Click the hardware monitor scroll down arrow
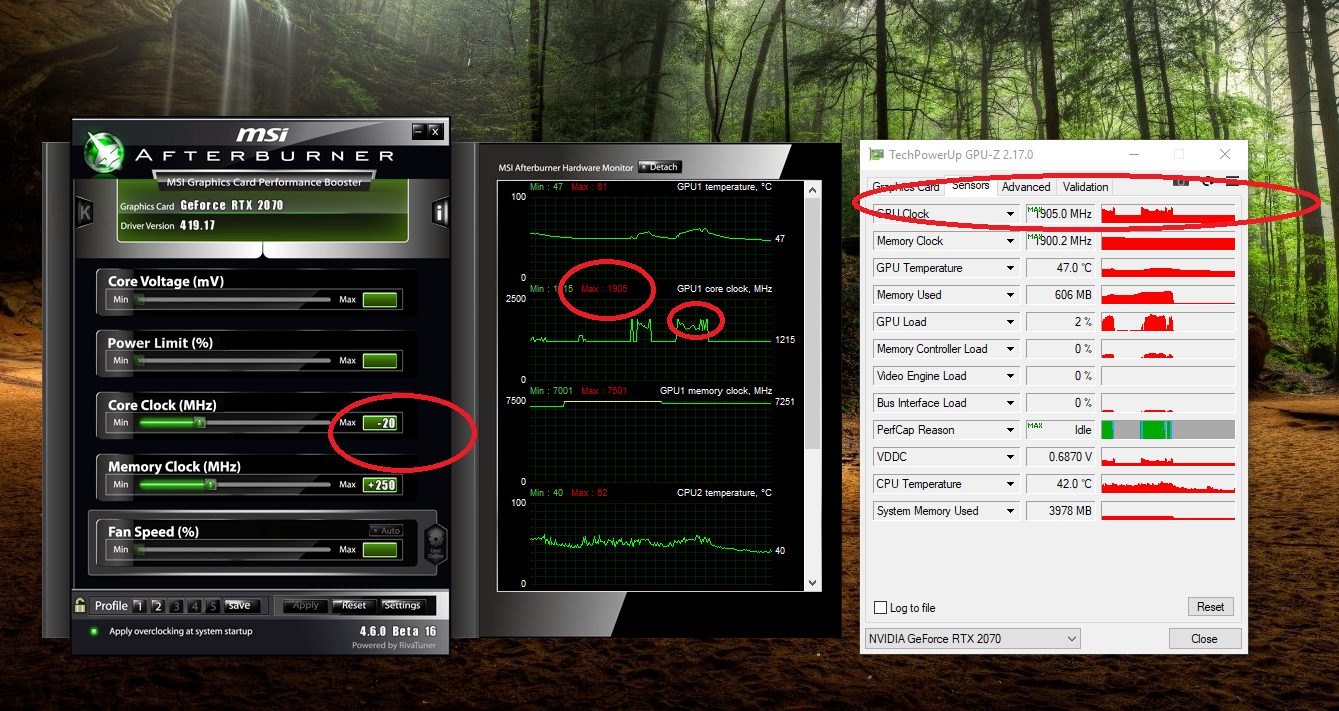This screenshot has width=1339, height=711. [813, 582]
